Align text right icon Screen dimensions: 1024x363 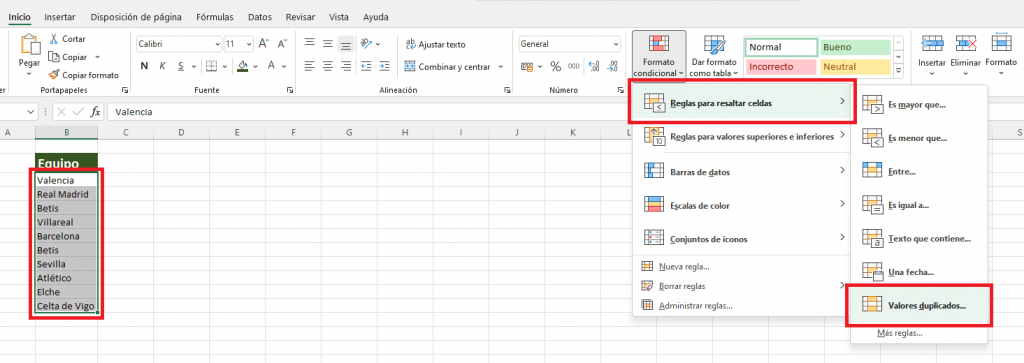pos(346,66)
